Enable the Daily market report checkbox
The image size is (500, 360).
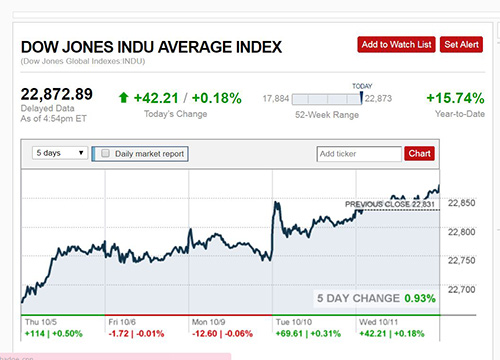point(105,153)
